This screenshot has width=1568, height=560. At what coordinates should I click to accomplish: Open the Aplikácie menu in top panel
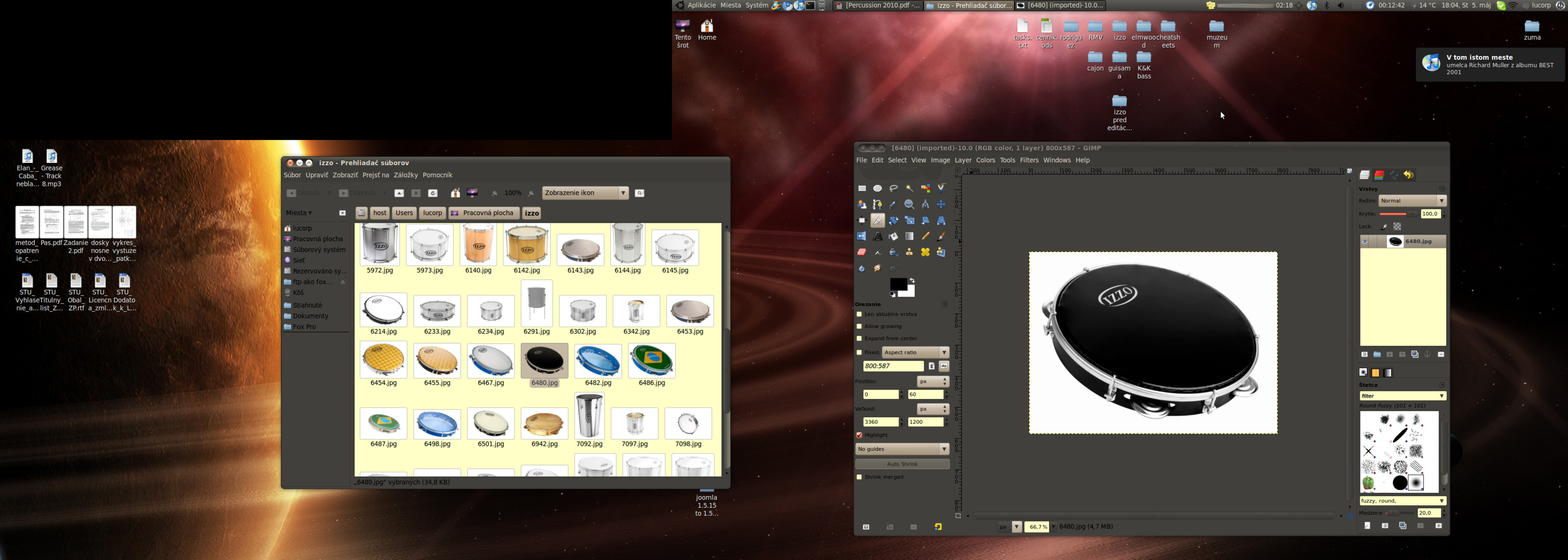[701, 6]
